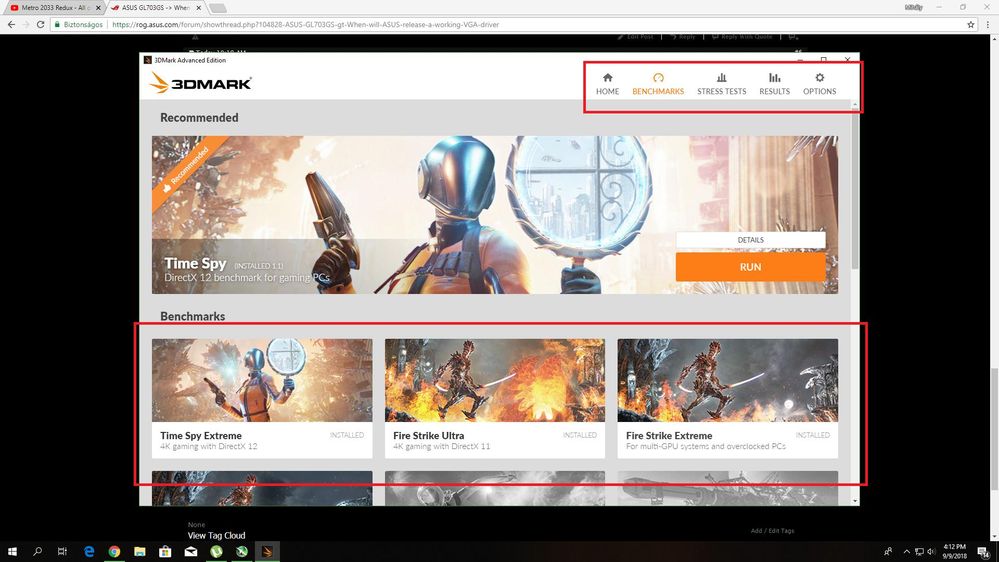Open Time Spy DETAILS

point(751,240)
